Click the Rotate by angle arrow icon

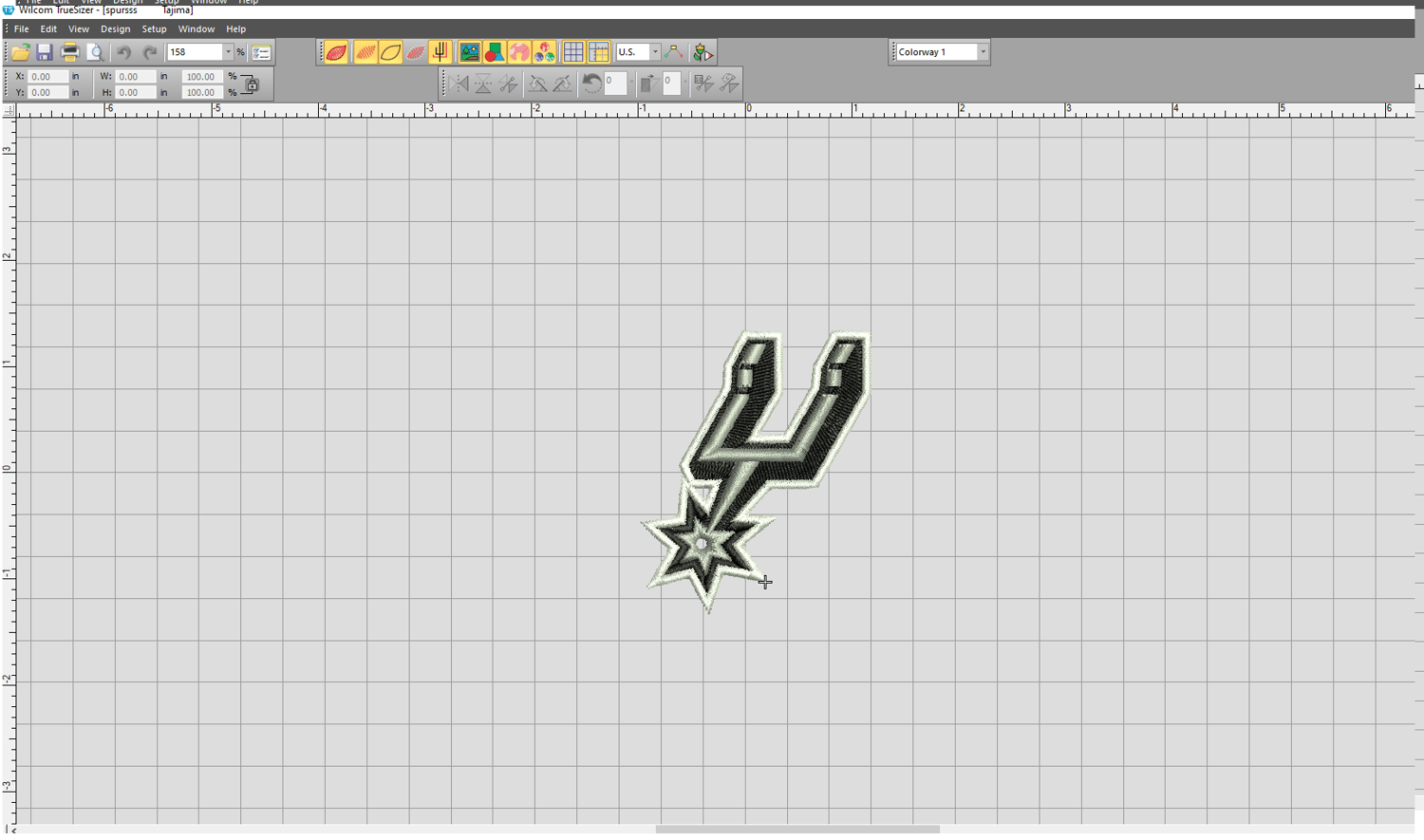tap(591, 84)
